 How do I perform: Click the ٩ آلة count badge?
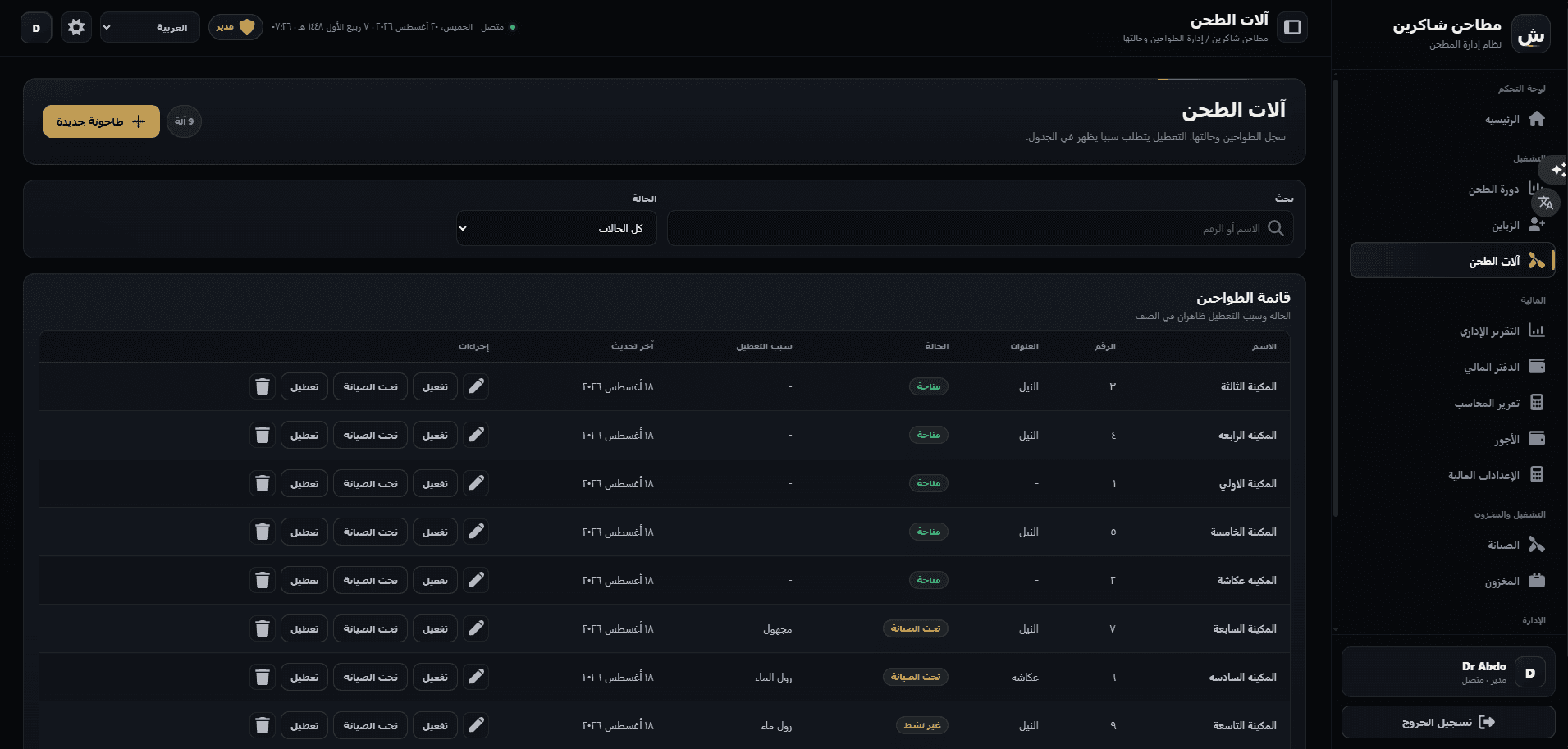(184, 121)
